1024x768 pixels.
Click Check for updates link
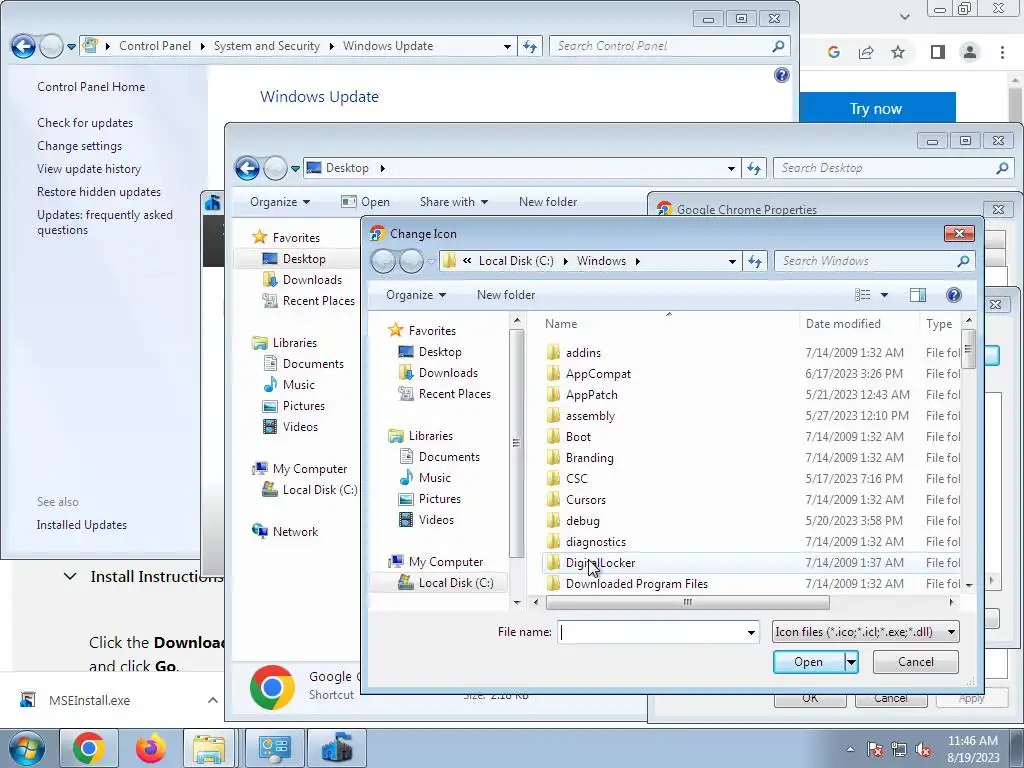[85, 123]
